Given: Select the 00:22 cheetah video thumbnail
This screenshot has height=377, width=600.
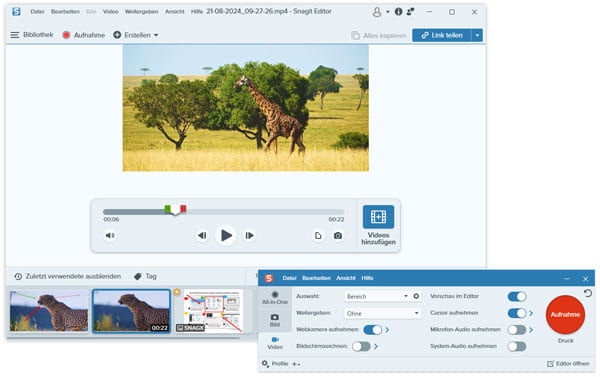Looking at the screenshot, I should (x=131, y=310).
